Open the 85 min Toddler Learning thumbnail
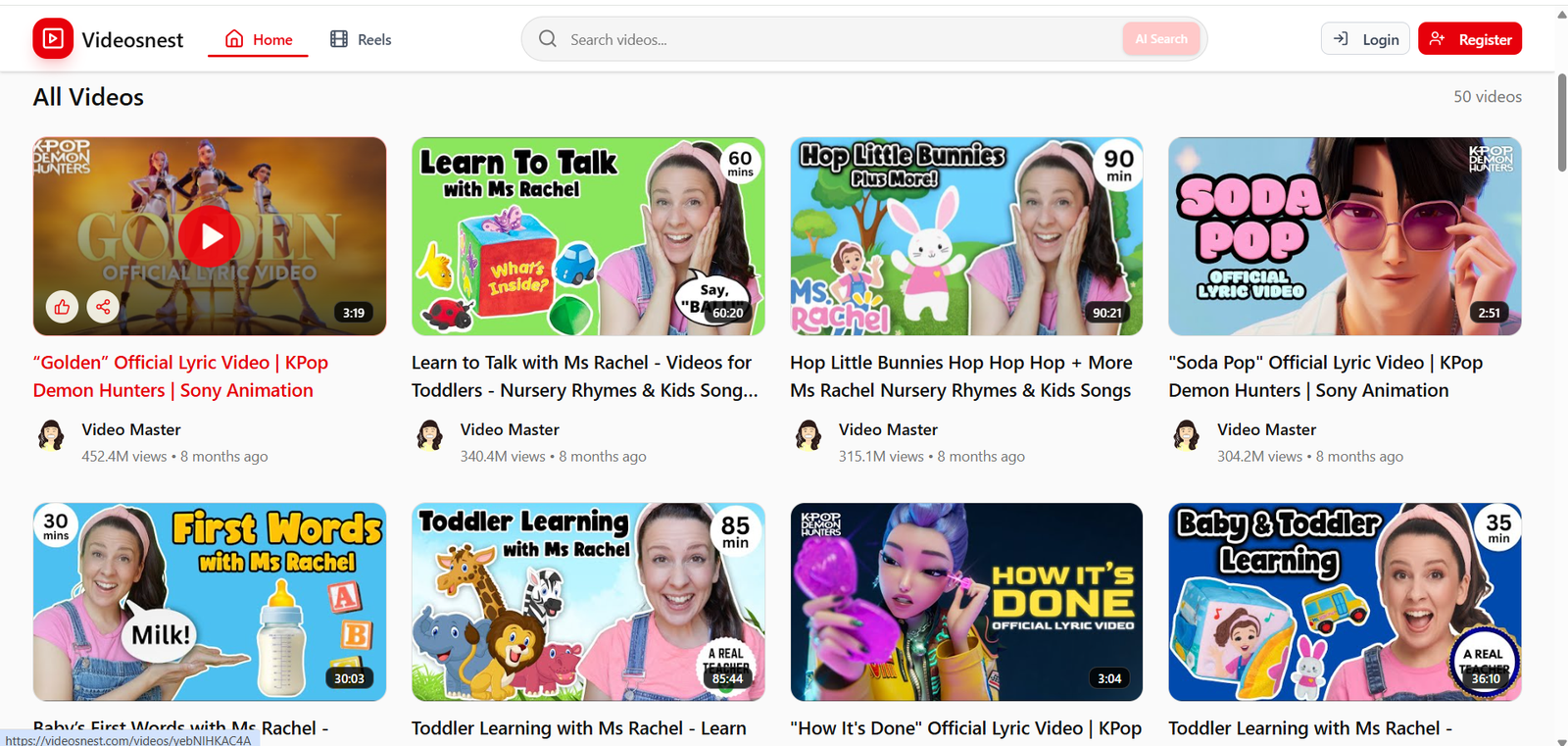Viewport: 1568px width, 746px height. (x=588, y=602)
